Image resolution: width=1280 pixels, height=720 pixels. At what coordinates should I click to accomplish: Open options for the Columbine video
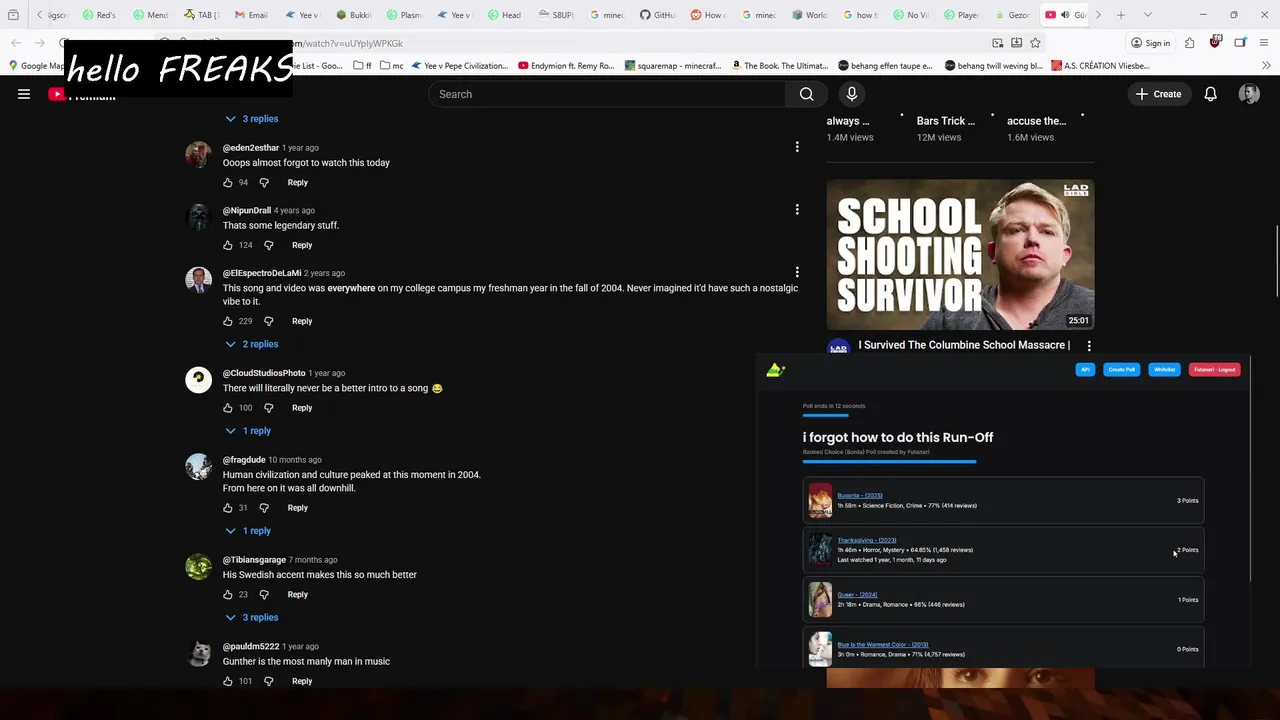(1089, 346)
